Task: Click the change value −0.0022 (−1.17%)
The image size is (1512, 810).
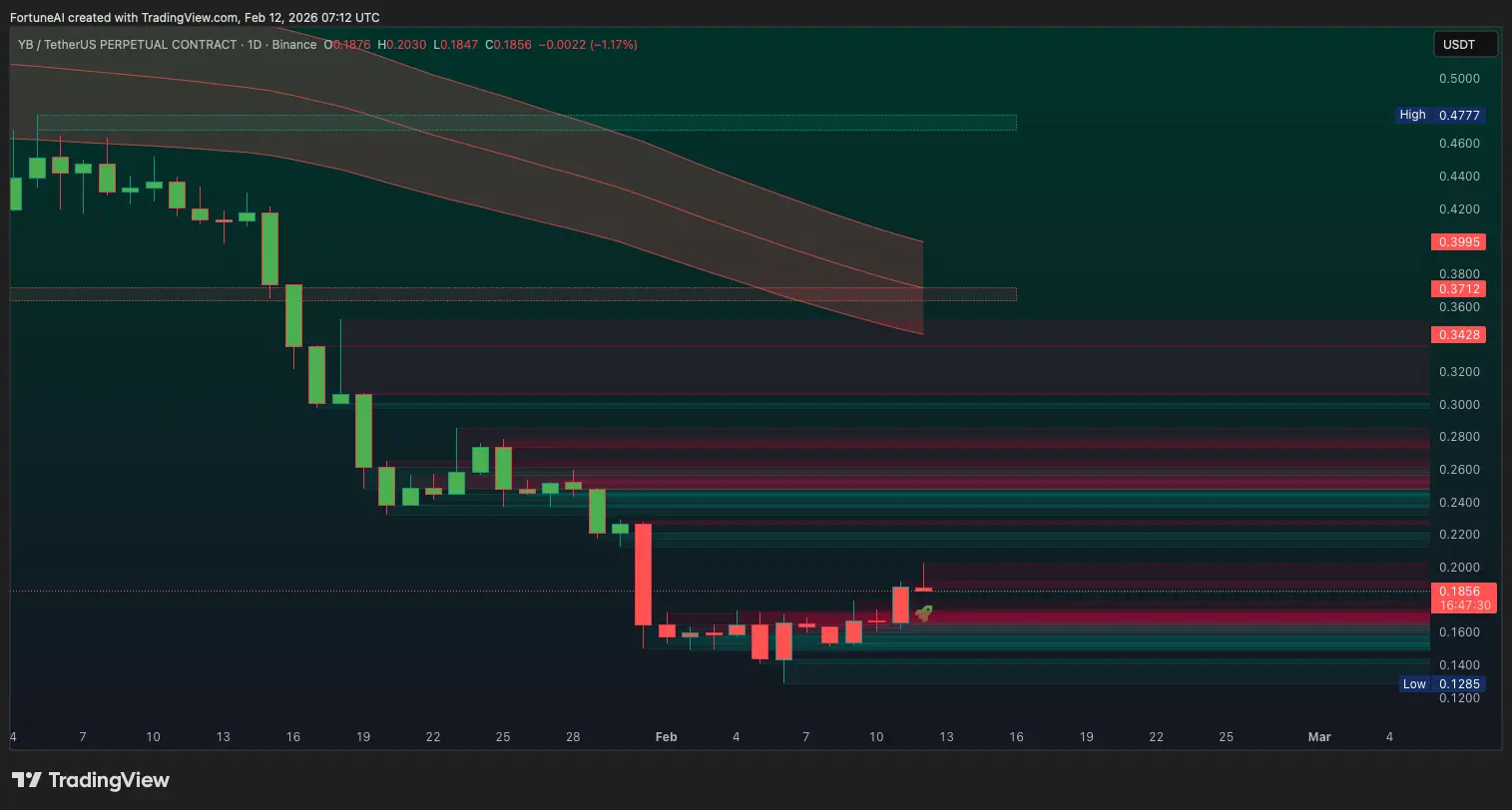Action: point(588,45)
